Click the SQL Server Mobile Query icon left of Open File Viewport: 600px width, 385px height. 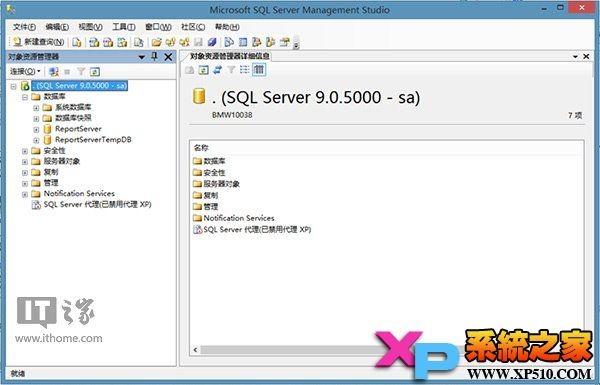coord(138,42)
